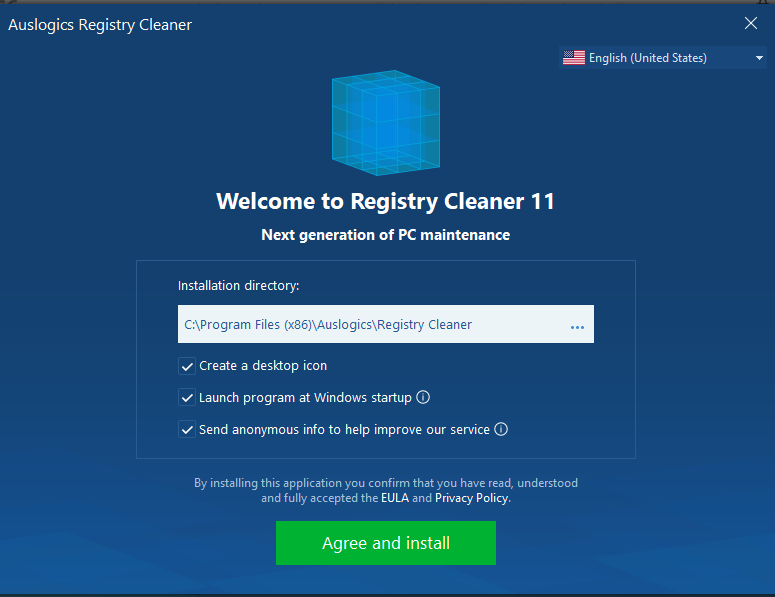Click Auslogics Registry Cleaner window title
775x597 pixels.
point(100,25)
